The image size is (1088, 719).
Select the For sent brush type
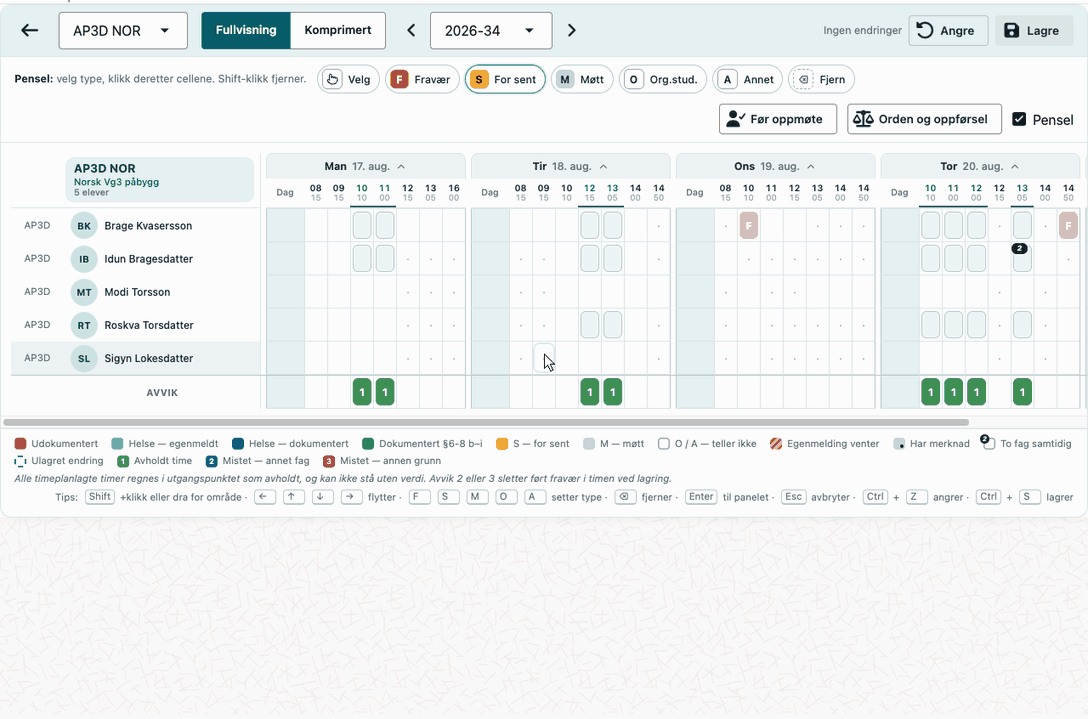pyautogui.click(x=505, y=79)
